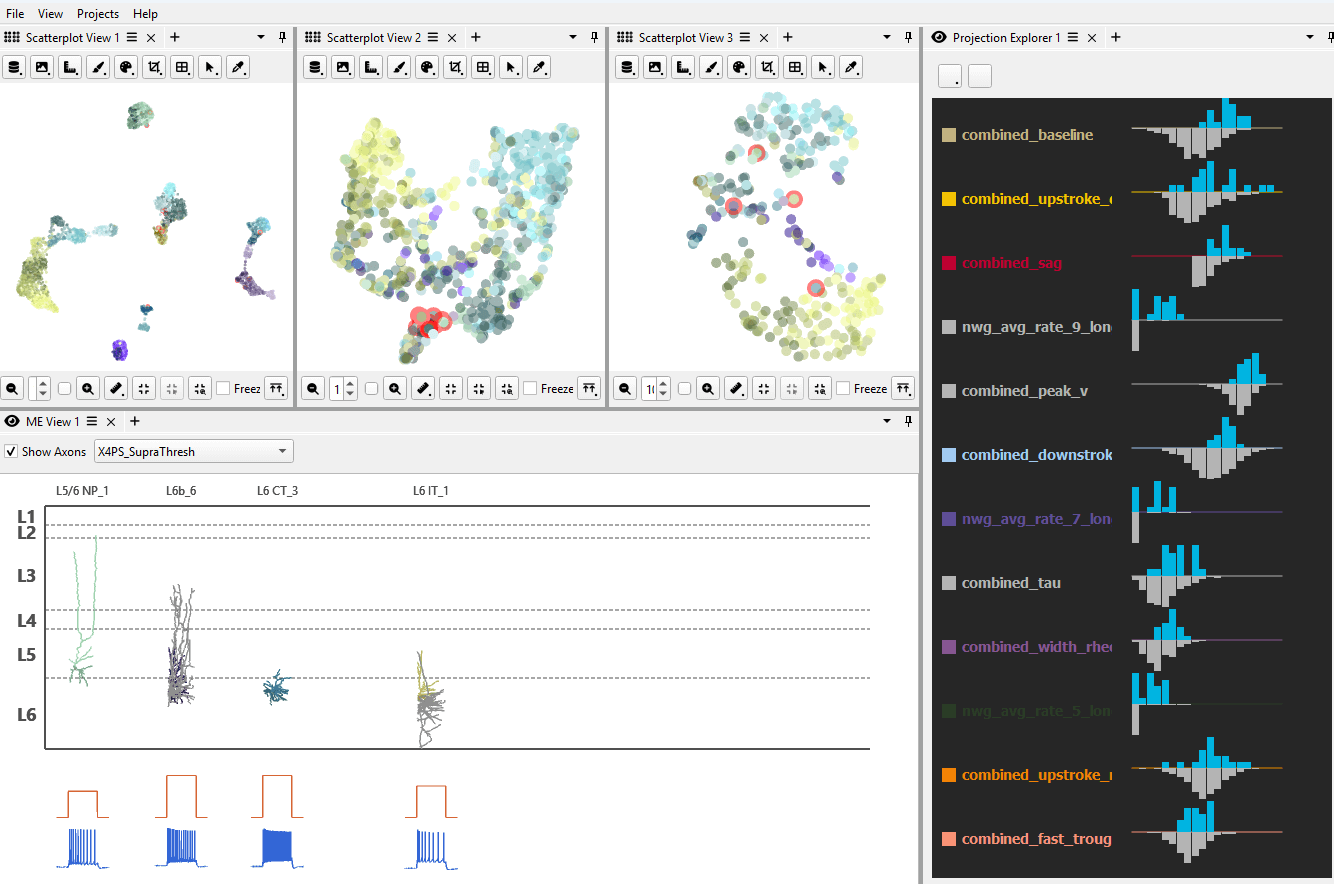Pick eyedropper tool in Scatterplot View 1
1334x884 pixels.
238,67
